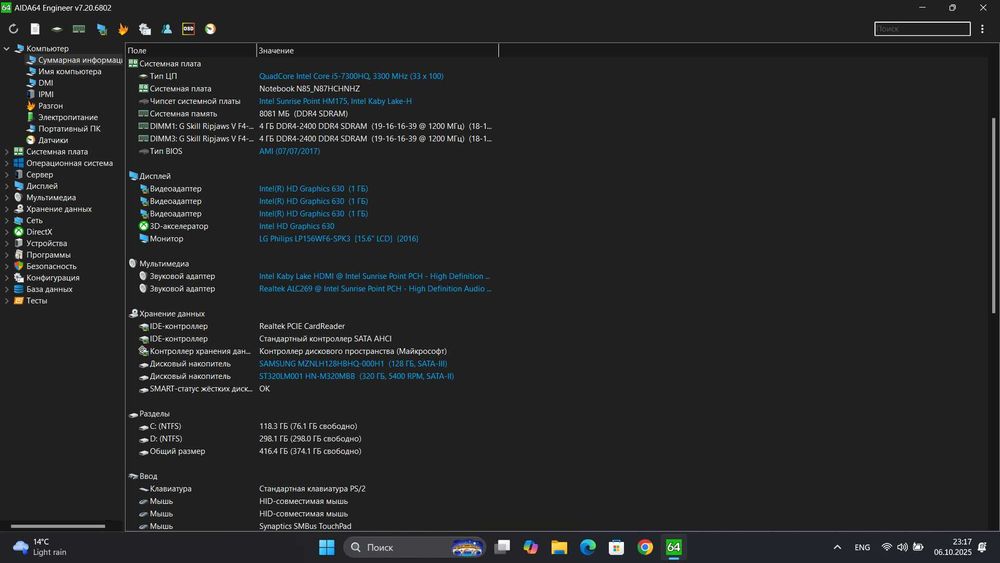
Task: Open the ST320LM001 HN-M320MBB disk link
Action: click(x=357, y=376)
